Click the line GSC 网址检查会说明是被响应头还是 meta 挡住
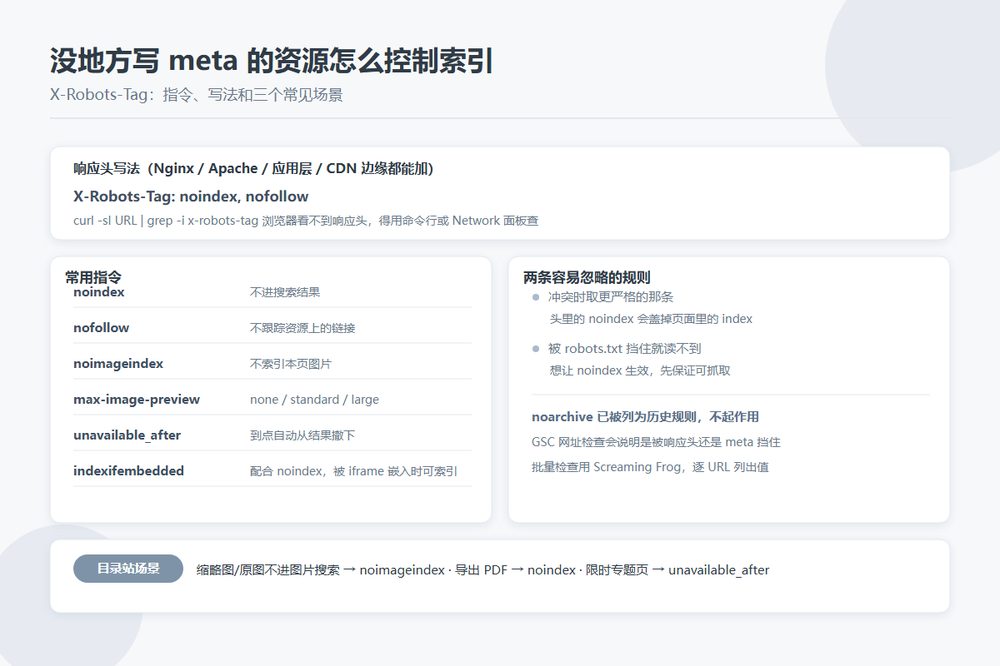The image size is (1000, 666). tap(656, 442)
